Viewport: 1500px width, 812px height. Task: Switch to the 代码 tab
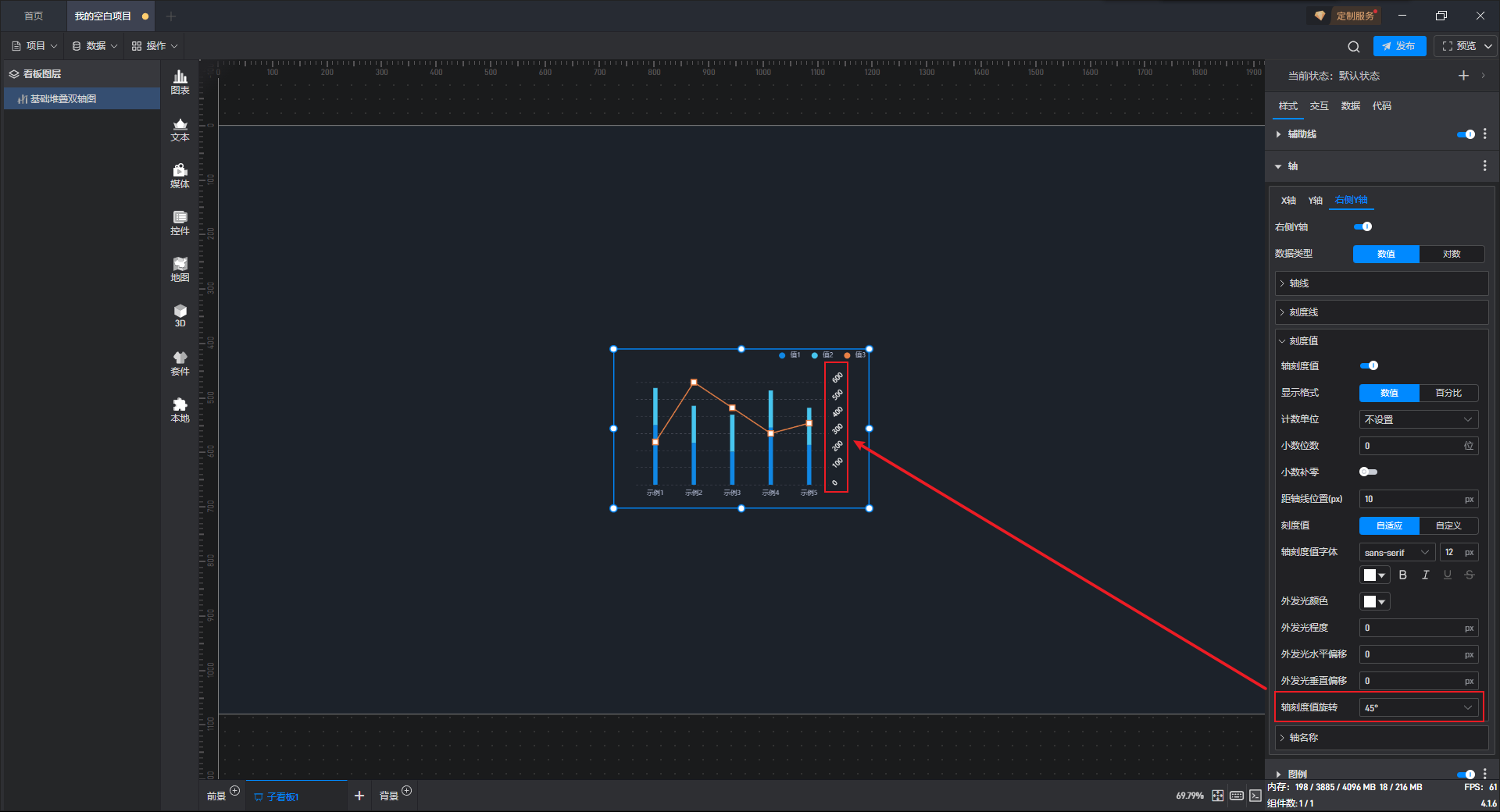(1382, 106)
